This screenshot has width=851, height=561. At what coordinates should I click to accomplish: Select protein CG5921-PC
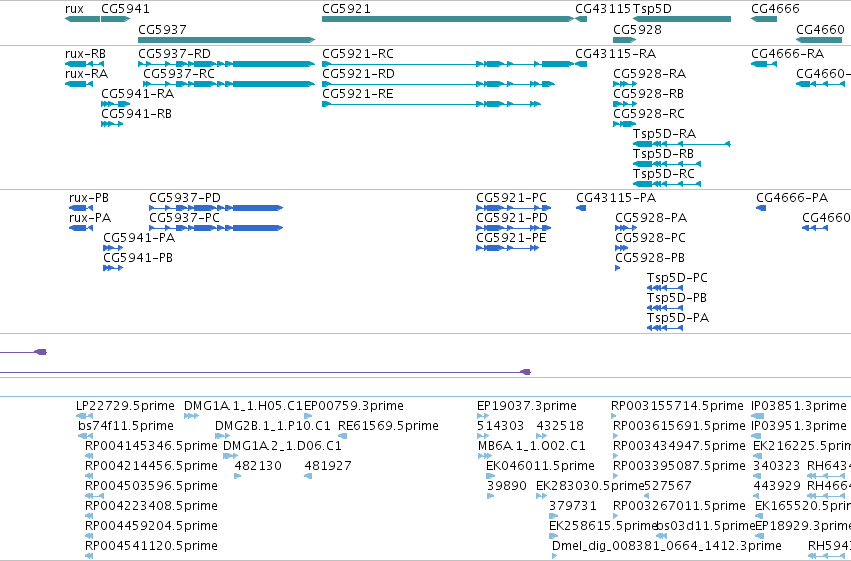513,208
